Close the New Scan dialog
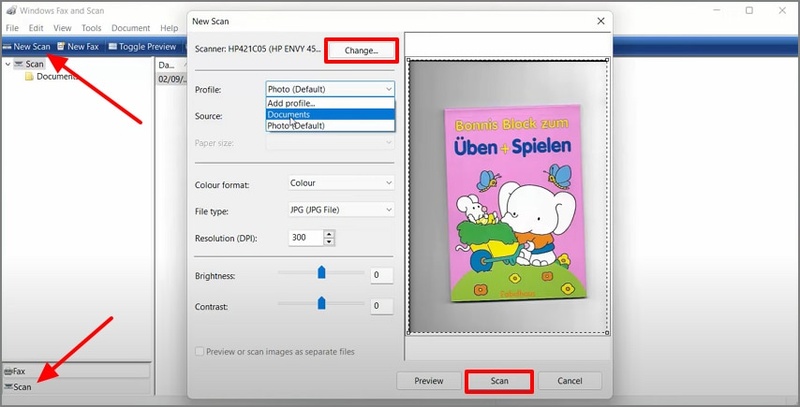Screen dimensions: 800x407 click(x=601, y=21)
